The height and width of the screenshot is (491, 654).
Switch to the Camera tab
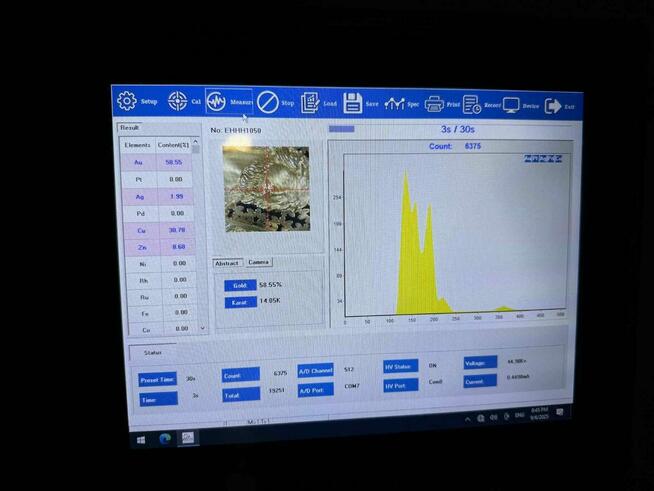pos(258,262)
